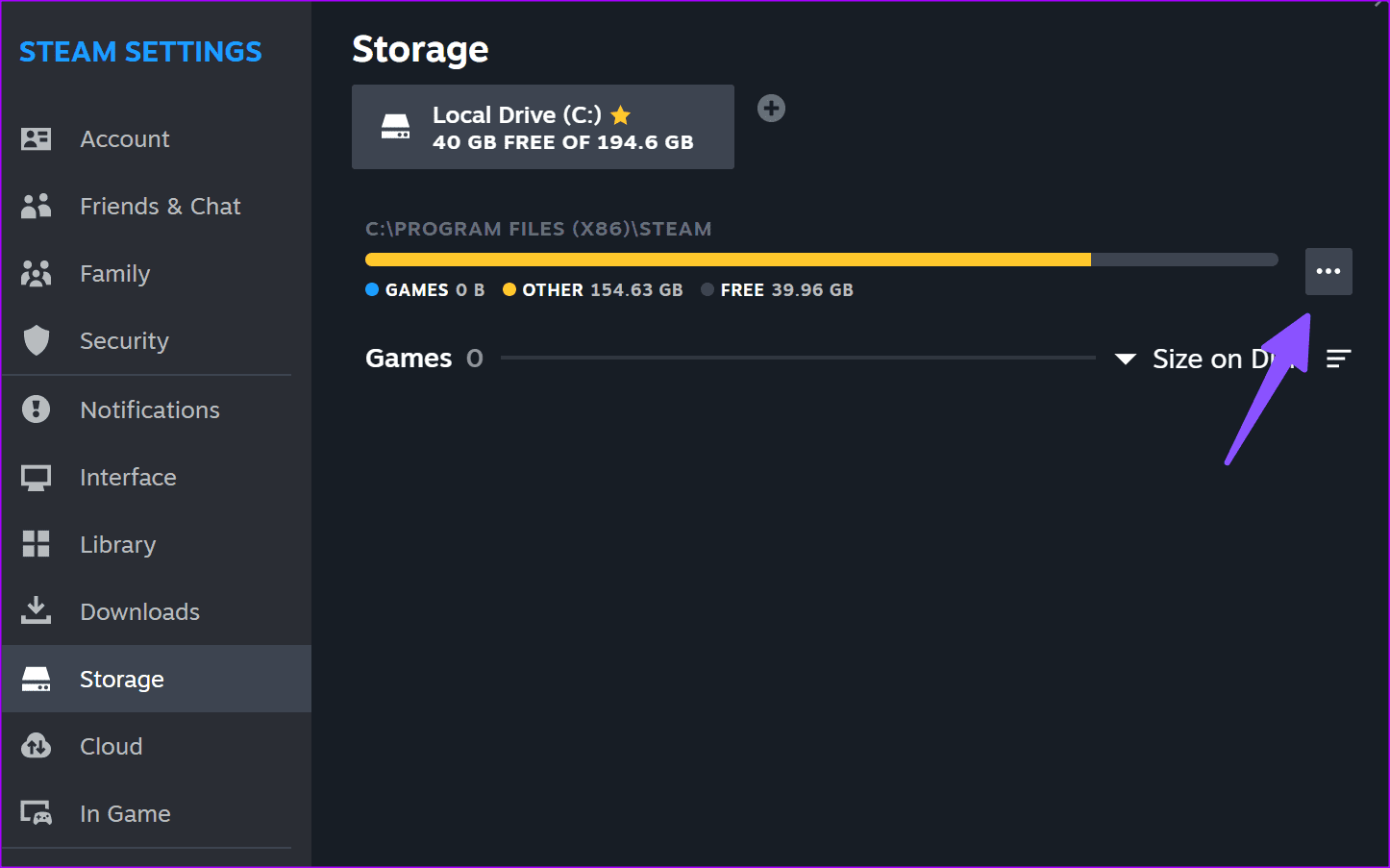1390x868 pixels.
Task: Open the Library settings
Action: 156,545
